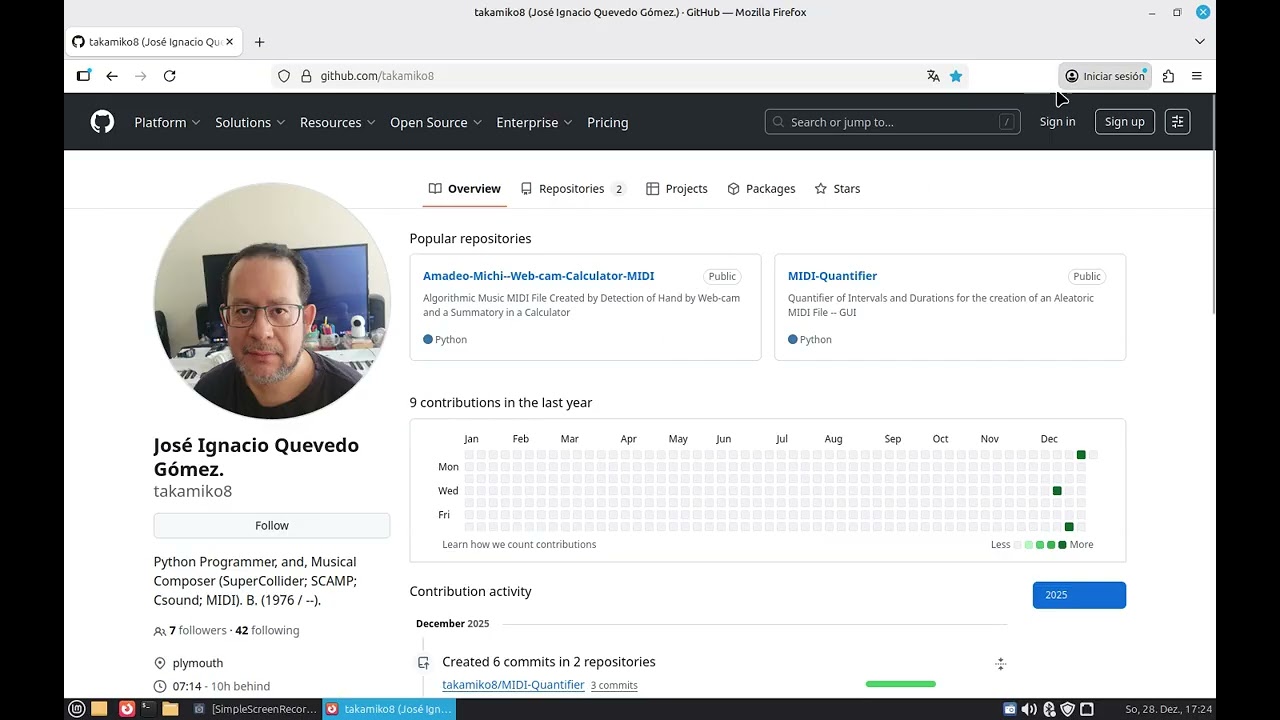Screen dimensions: 1280x720
Task: Click the takamiko8 Firefox taskbar window button
Action: pyautogui.click(x=389, y=709)
